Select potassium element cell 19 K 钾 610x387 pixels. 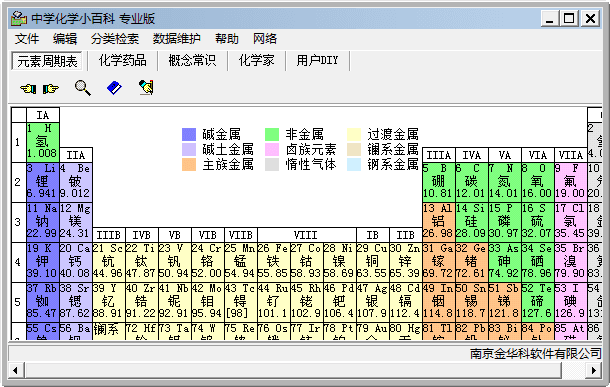[43, 262]
